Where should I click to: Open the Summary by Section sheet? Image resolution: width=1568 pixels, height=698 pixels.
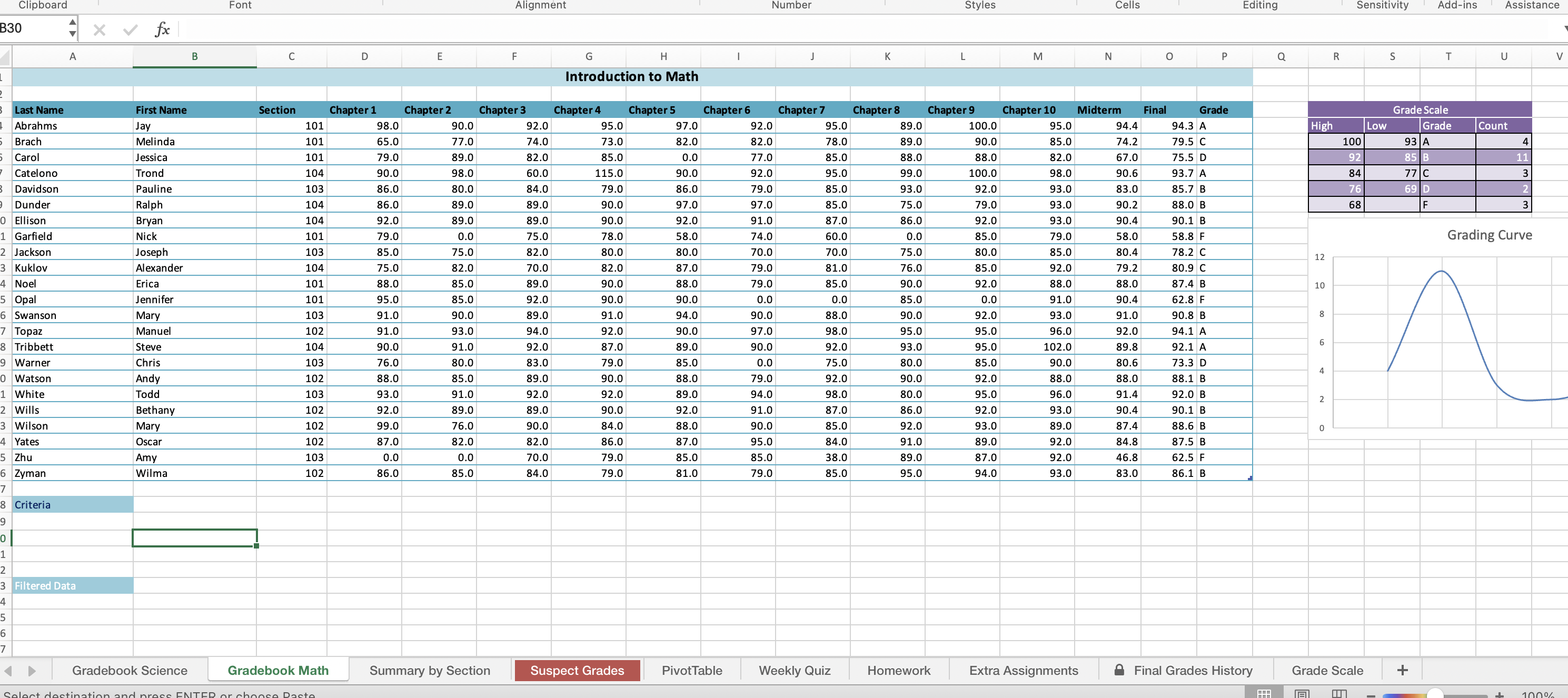430,670
